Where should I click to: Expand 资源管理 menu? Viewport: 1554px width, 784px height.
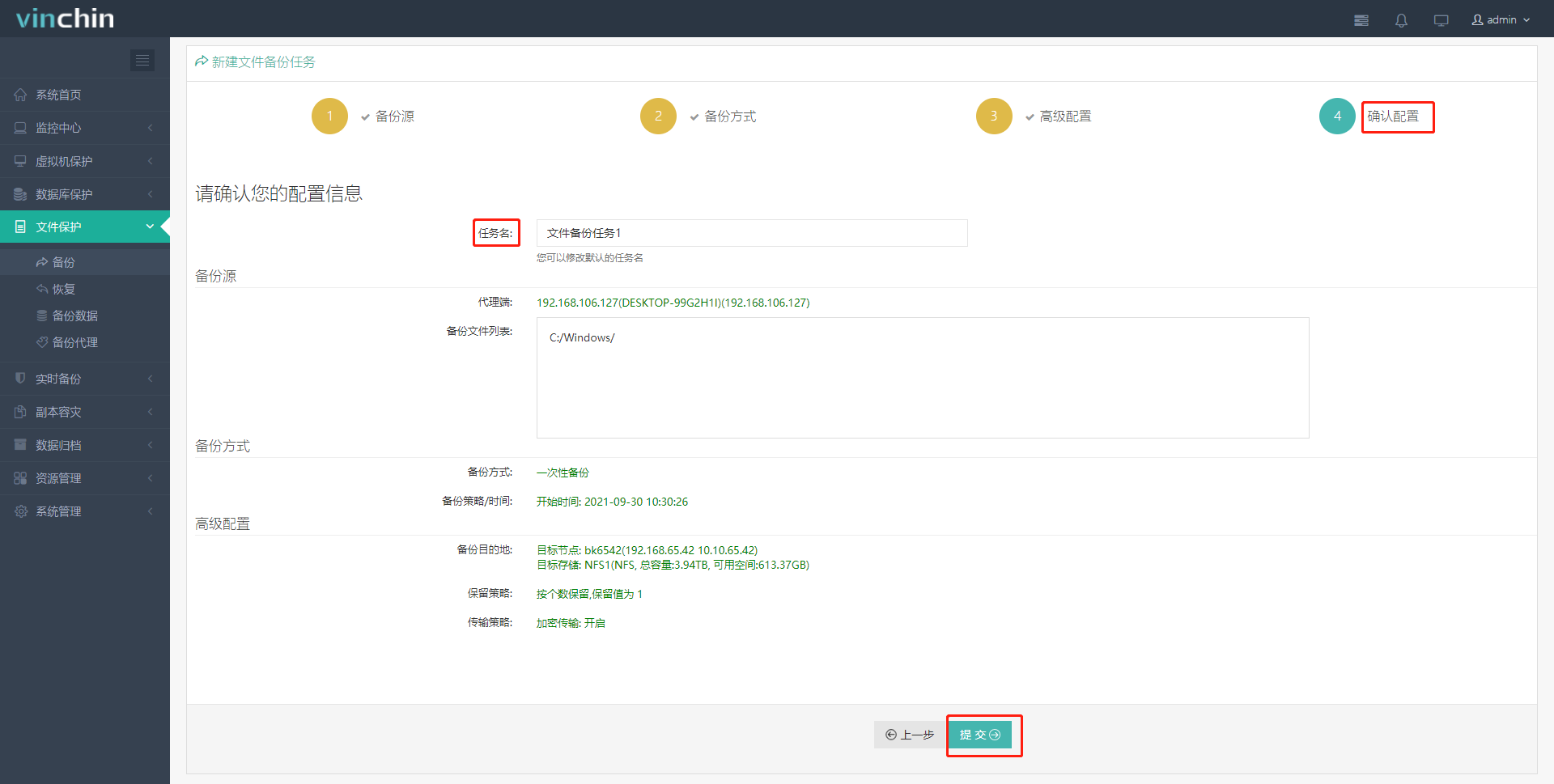85,478
